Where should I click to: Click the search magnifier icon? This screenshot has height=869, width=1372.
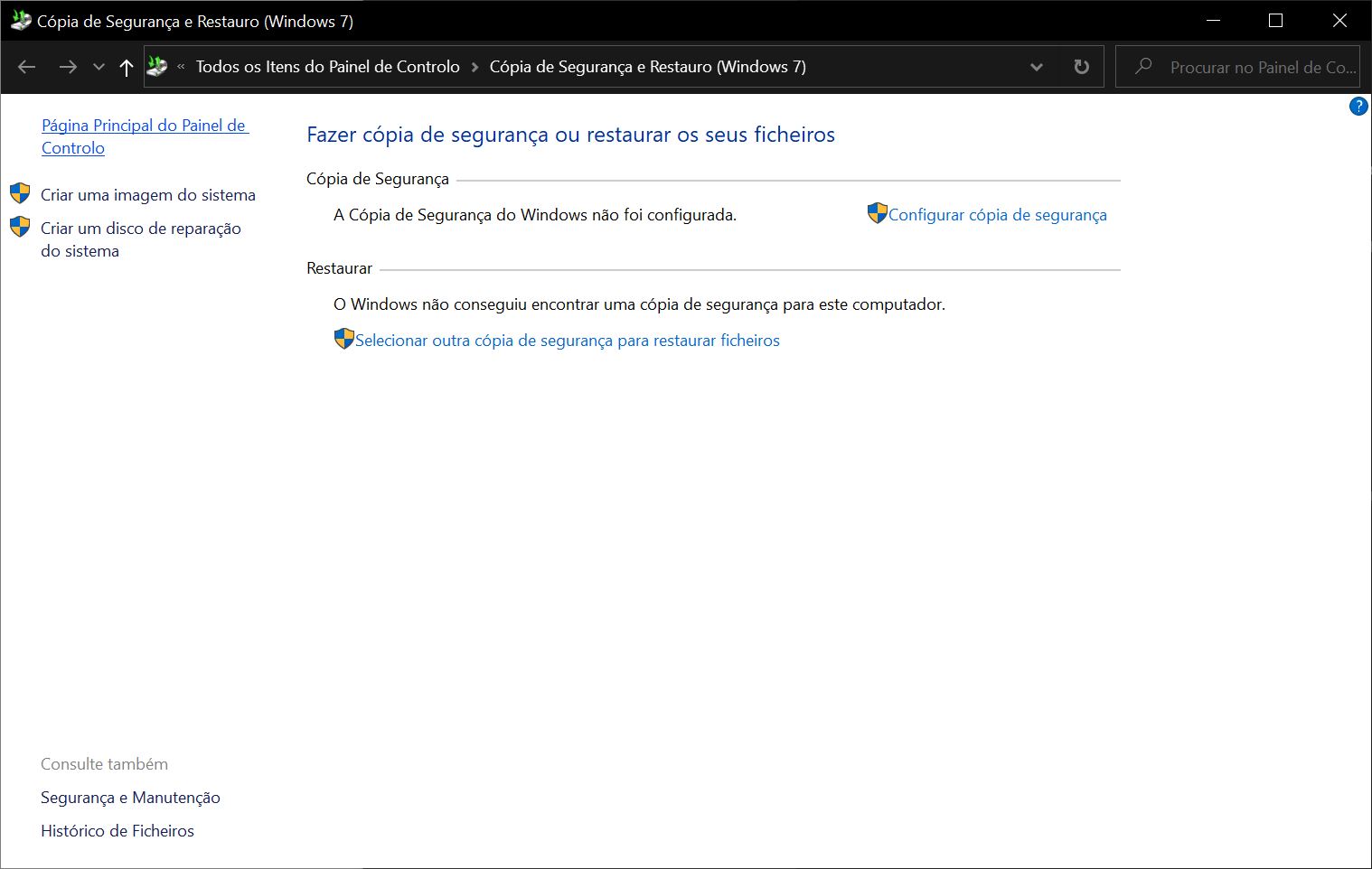point(1143,66)
